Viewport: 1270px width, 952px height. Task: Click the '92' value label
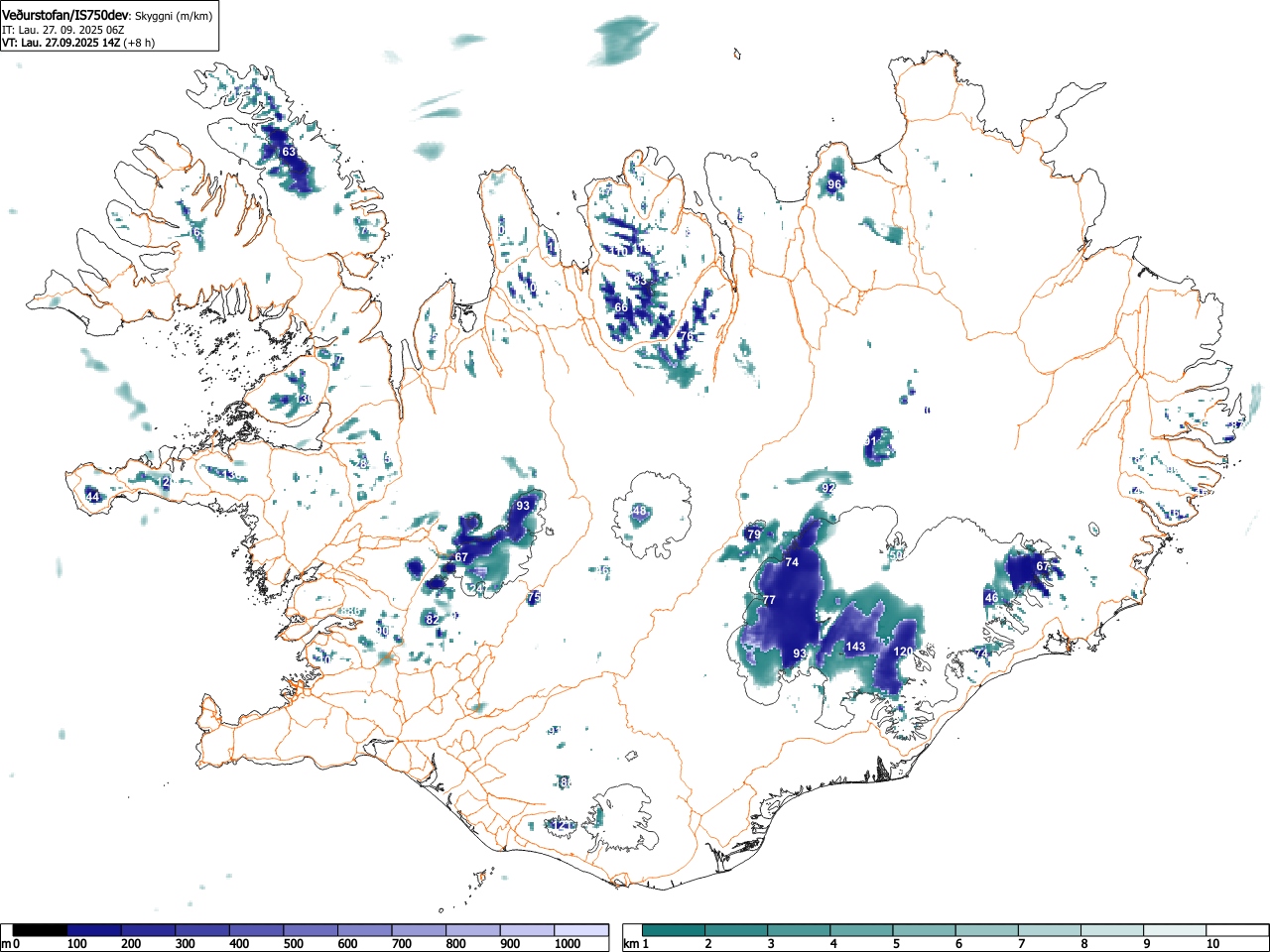point(828,488)
